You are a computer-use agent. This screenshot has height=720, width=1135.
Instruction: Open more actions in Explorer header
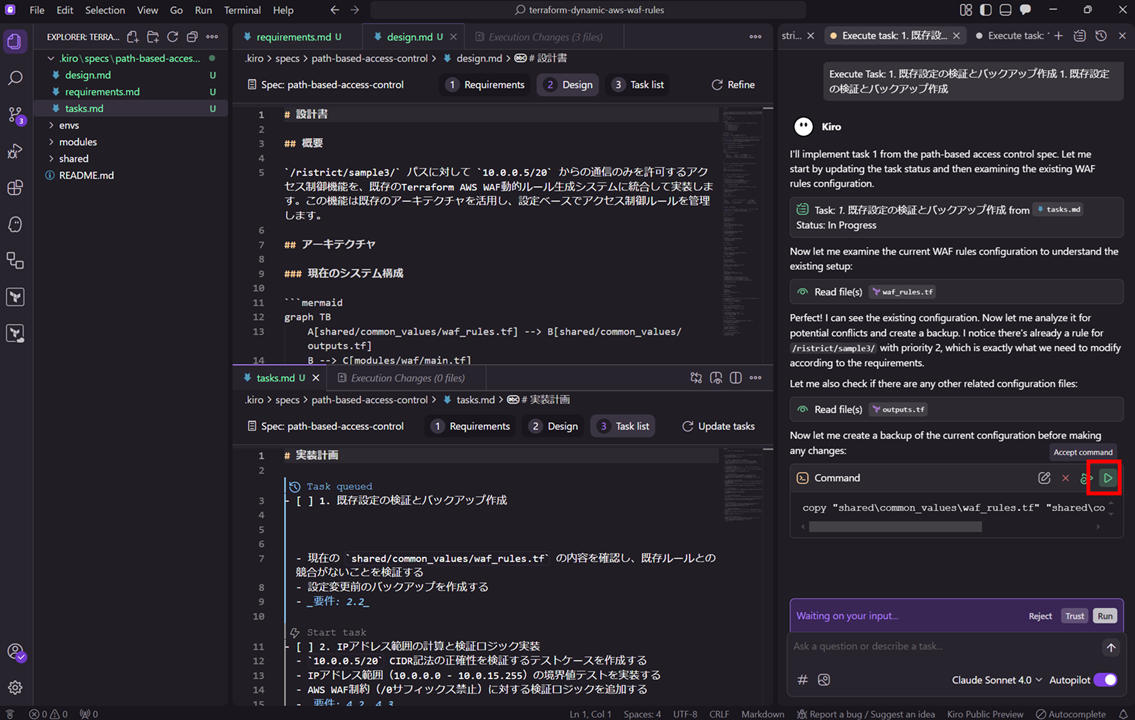pos(212,37)
